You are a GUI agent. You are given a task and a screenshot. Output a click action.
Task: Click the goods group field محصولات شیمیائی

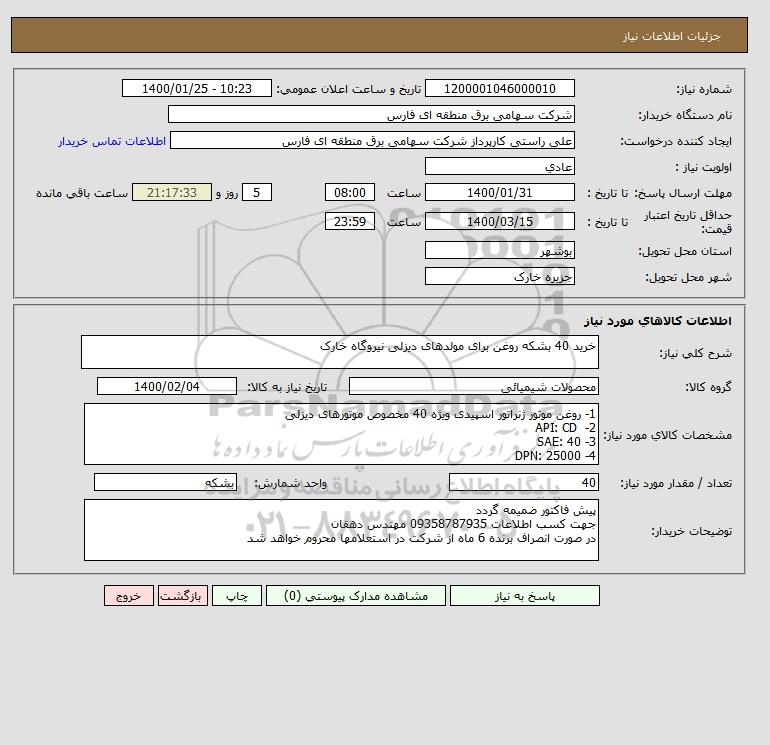pyautogui.click(x=473, y=386)
